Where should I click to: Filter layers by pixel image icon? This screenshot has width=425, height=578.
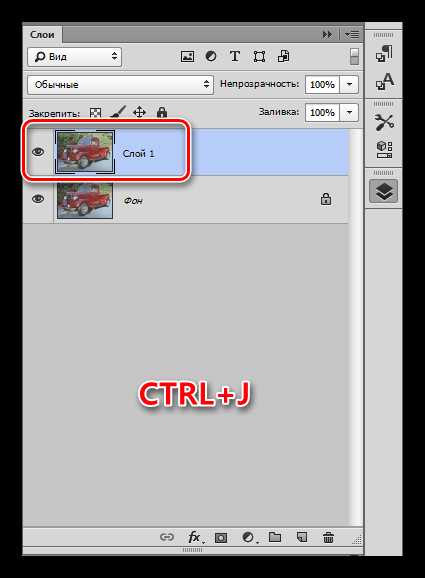click(188, 57)
